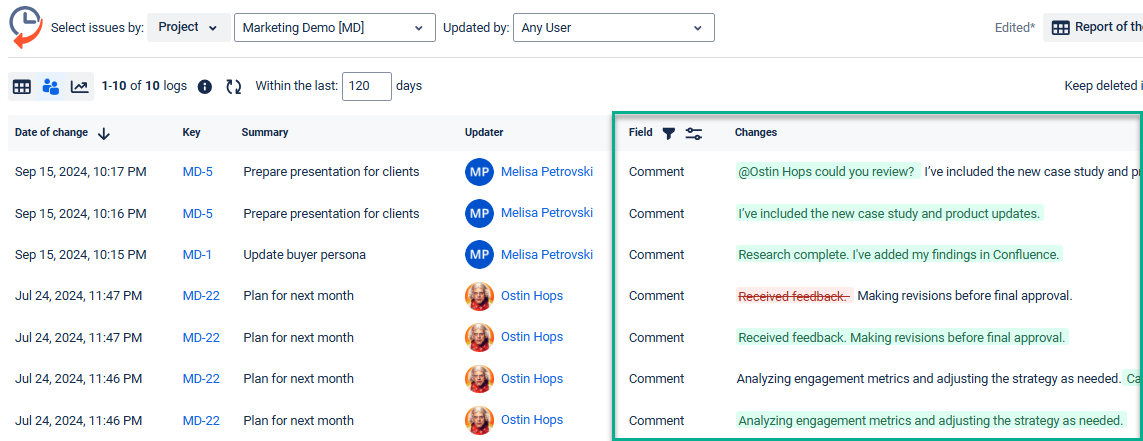
Task: Click Melisa Petrovski name in 10:17 PM row
Action: pos(547,171)
